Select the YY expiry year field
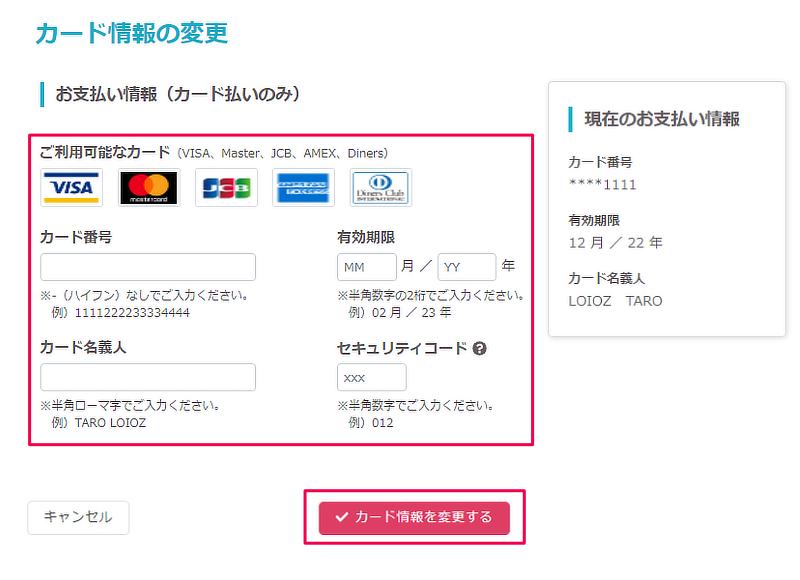 point(467,267)
